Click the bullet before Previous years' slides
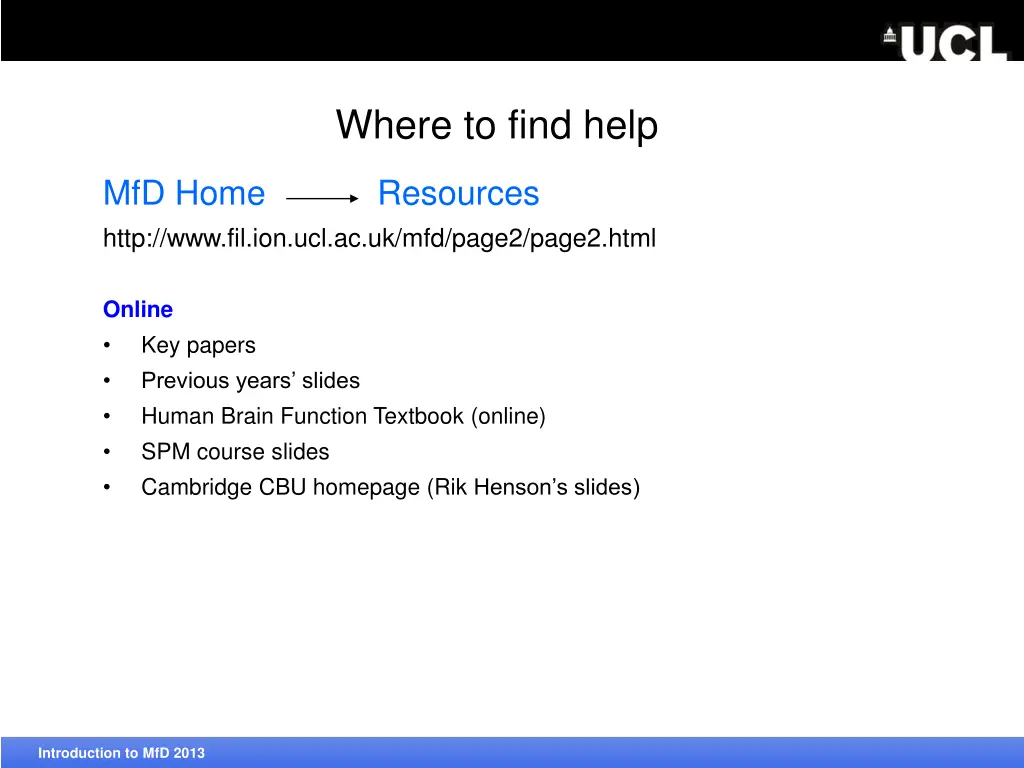 pos(107,381)
